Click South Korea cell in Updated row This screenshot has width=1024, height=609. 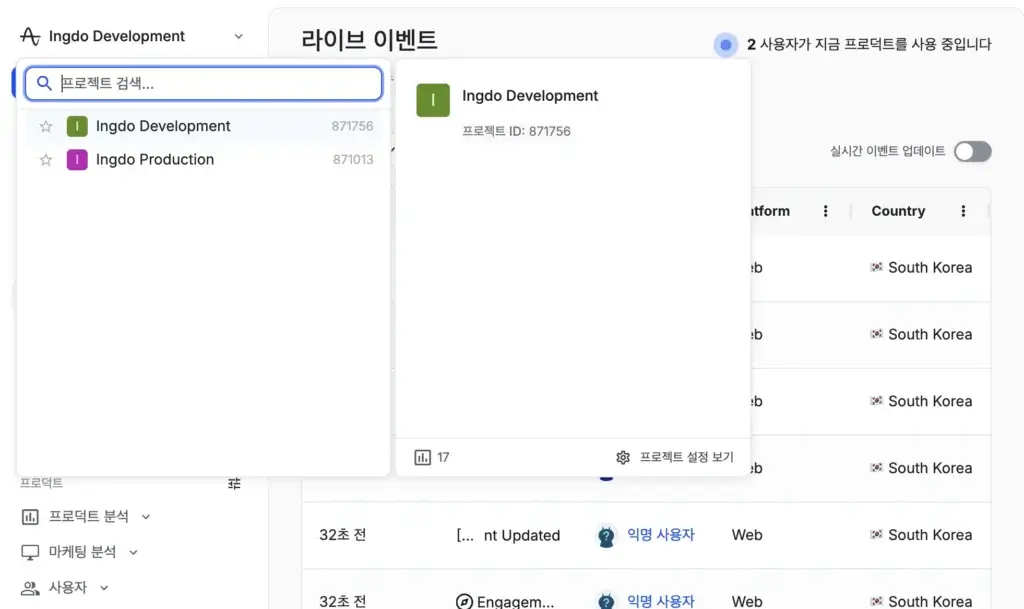[921, 535]
